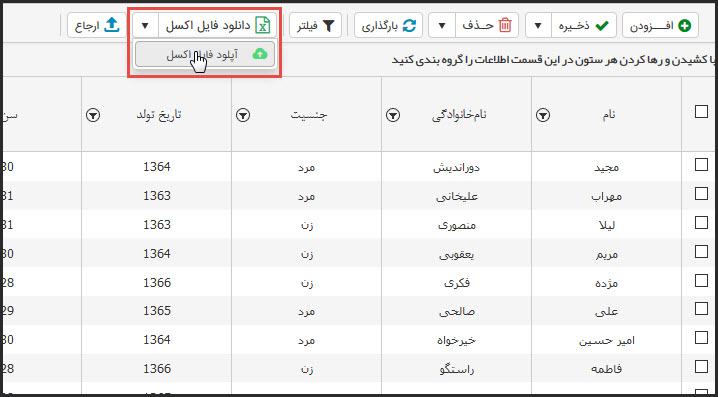The image size is (718, 397).
Task: Check the row checkbox for مجید
Action: [701, 164]
